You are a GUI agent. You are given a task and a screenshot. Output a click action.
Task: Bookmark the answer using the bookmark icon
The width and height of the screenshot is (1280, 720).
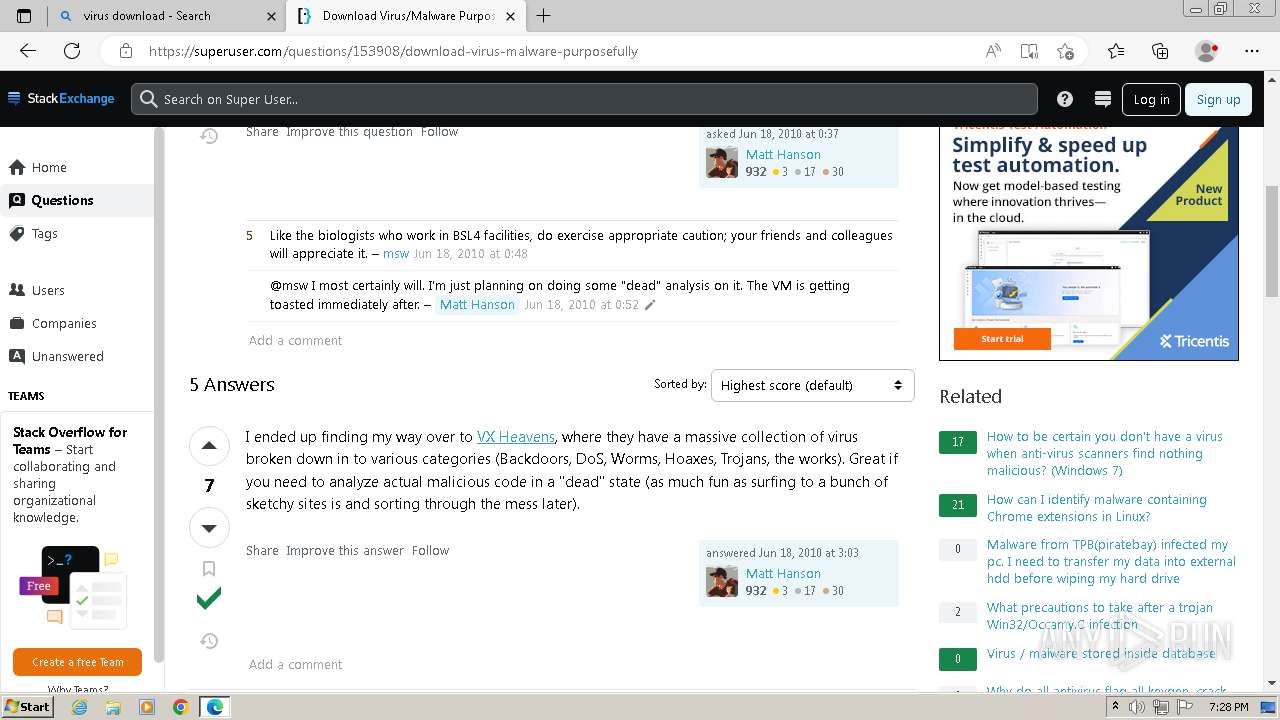[209, 569]
